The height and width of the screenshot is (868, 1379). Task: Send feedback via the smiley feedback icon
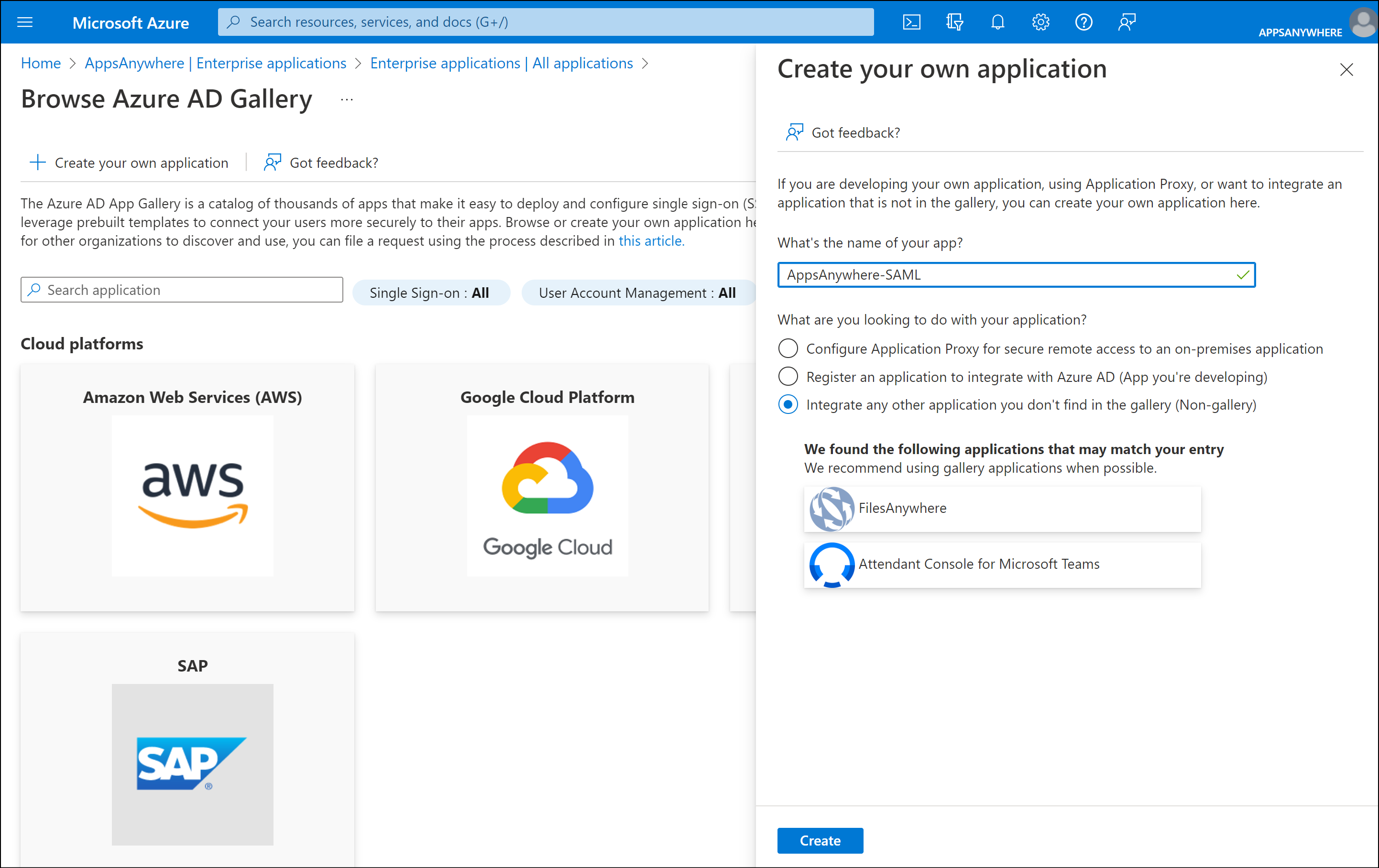pyautogui.click(x=1127, y=22)
